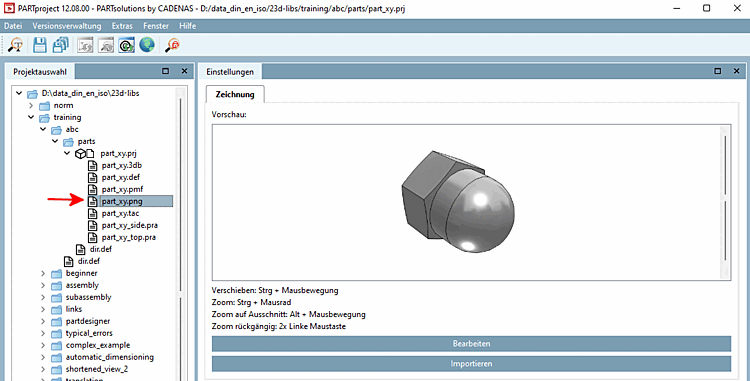Expand the beginner folder node
This screenshot has width=750, height=381.
tap(43, 273)
